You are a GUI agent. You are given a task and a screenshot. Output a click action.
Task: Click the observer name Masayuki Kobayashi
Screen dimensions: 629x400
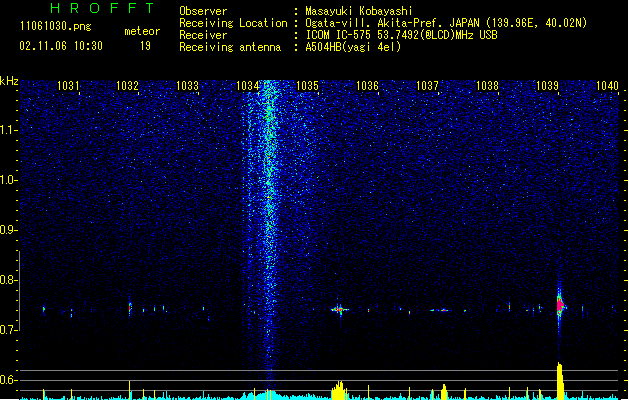coord(359,11)
